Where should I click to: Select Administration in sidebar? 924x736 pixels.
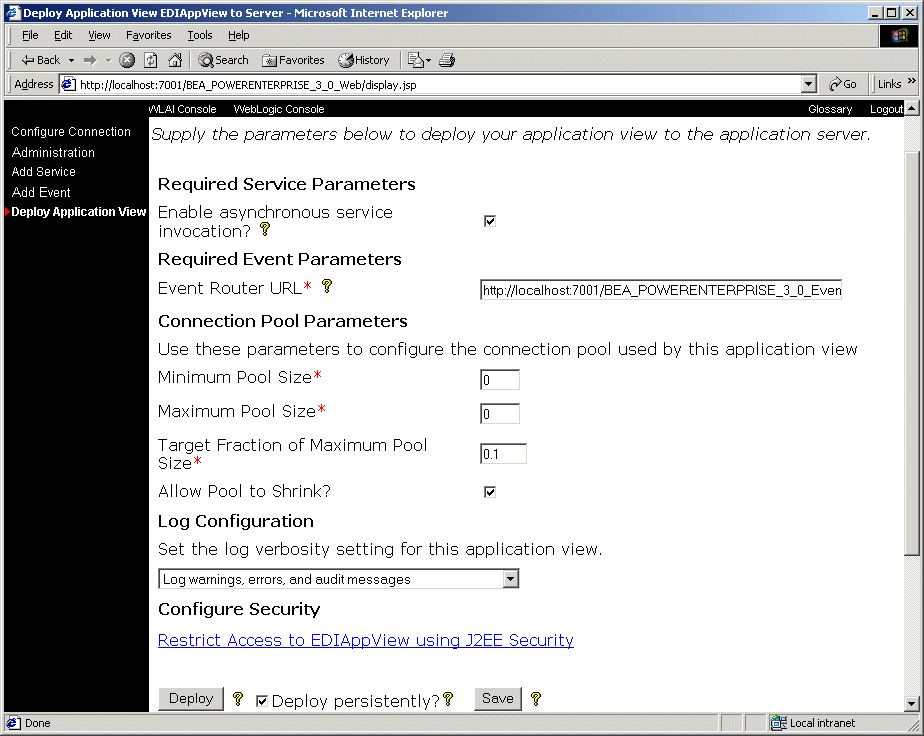[x=53, y=152]
